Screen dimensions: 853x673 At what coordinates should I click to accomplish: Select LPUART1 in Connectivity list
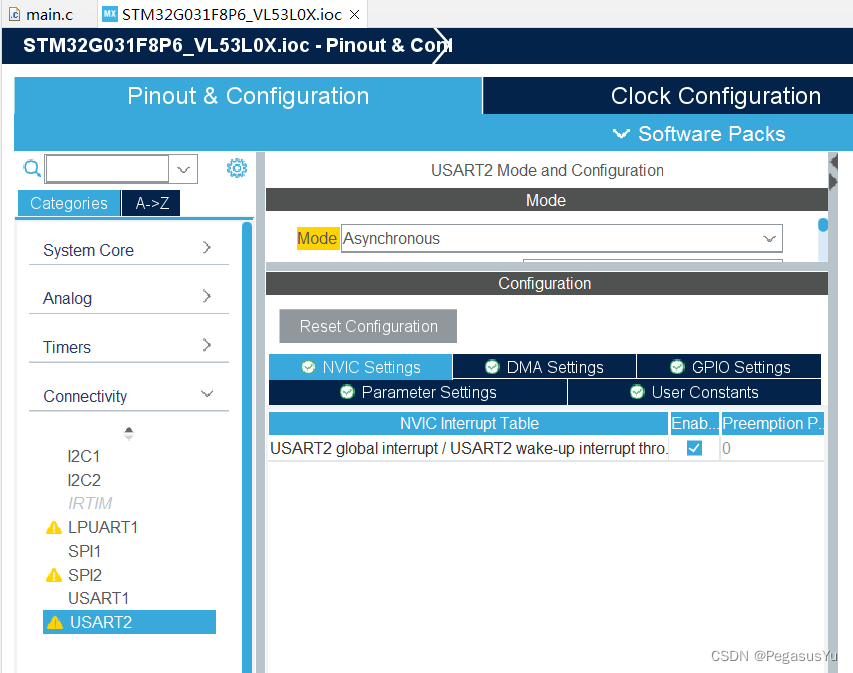click(x=103, y=528)
